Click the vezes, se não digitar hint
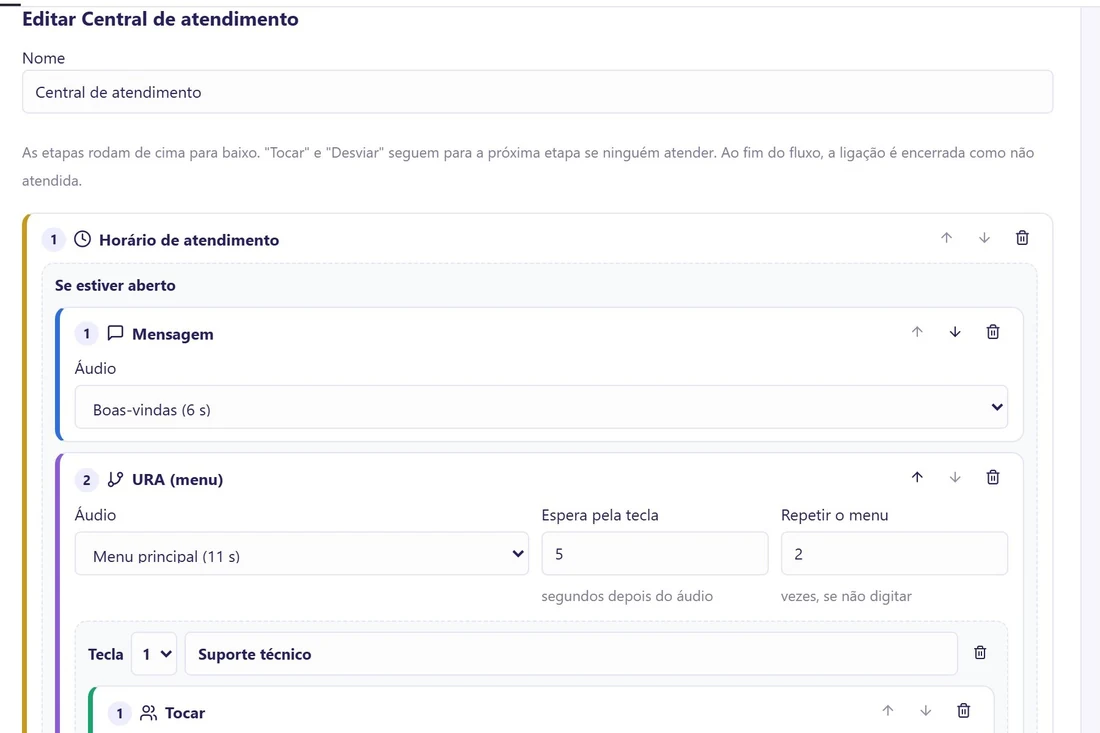The image size is (1100, 733). point(846,596)
